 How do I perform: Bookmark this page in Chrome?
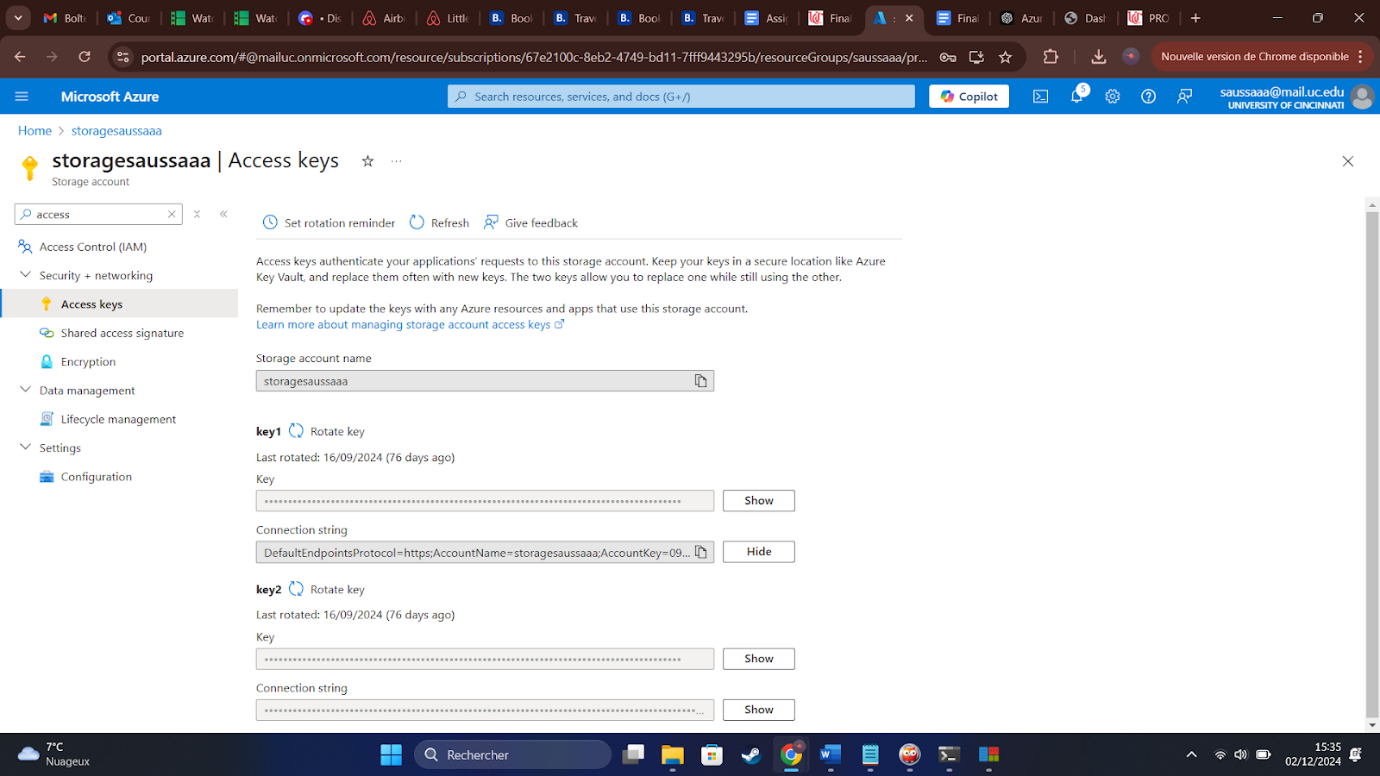1005,57
